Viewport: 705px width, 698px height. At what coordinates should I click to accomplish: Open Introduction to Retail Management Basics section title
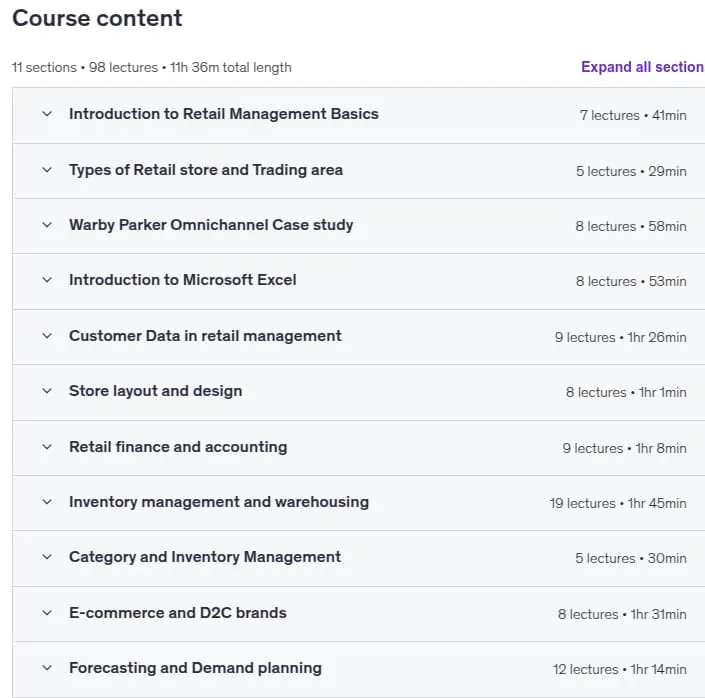(223, 114)
